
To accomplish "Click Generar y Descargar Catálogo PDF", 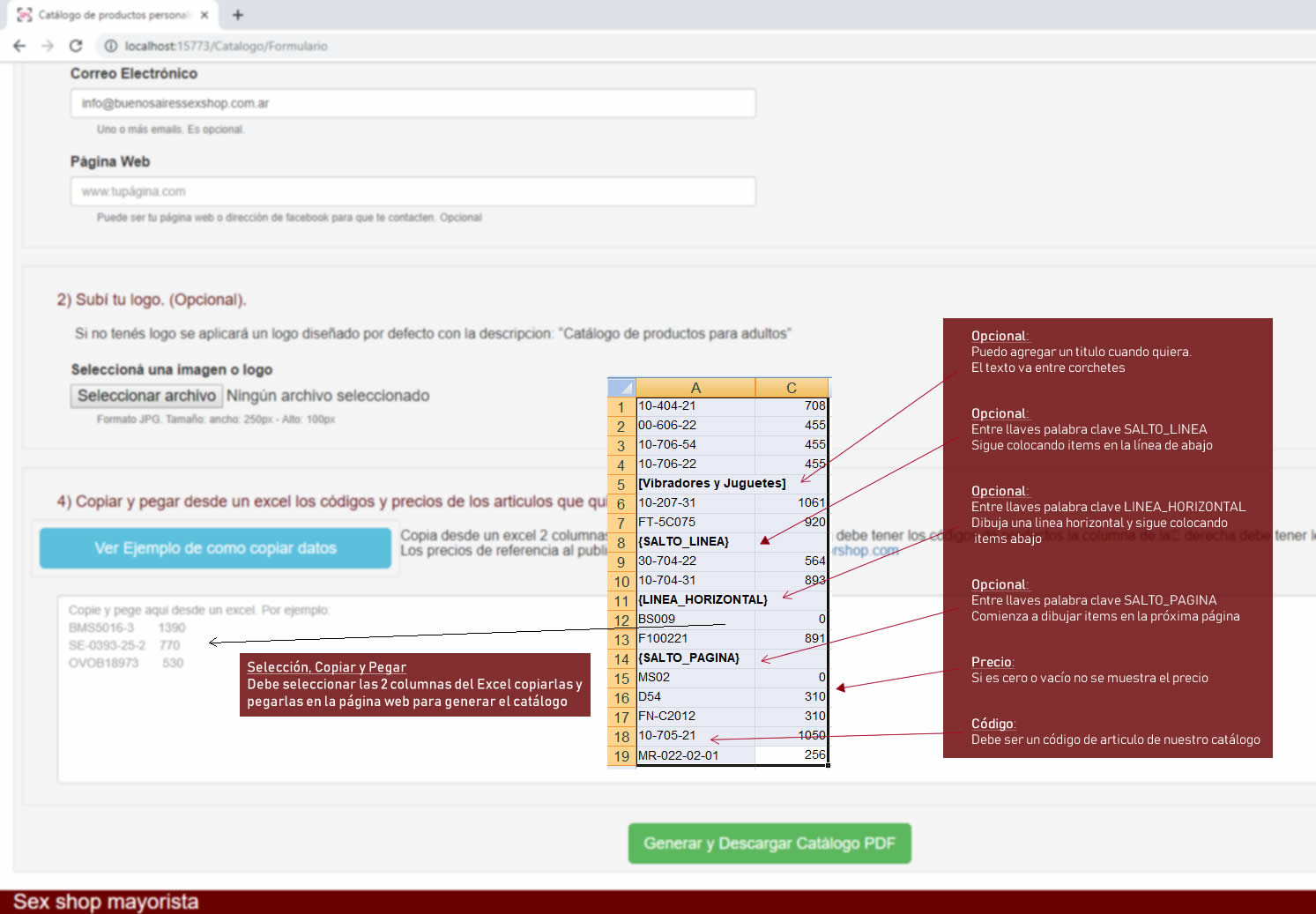I will pyautogui.click(x=770, y=843).
